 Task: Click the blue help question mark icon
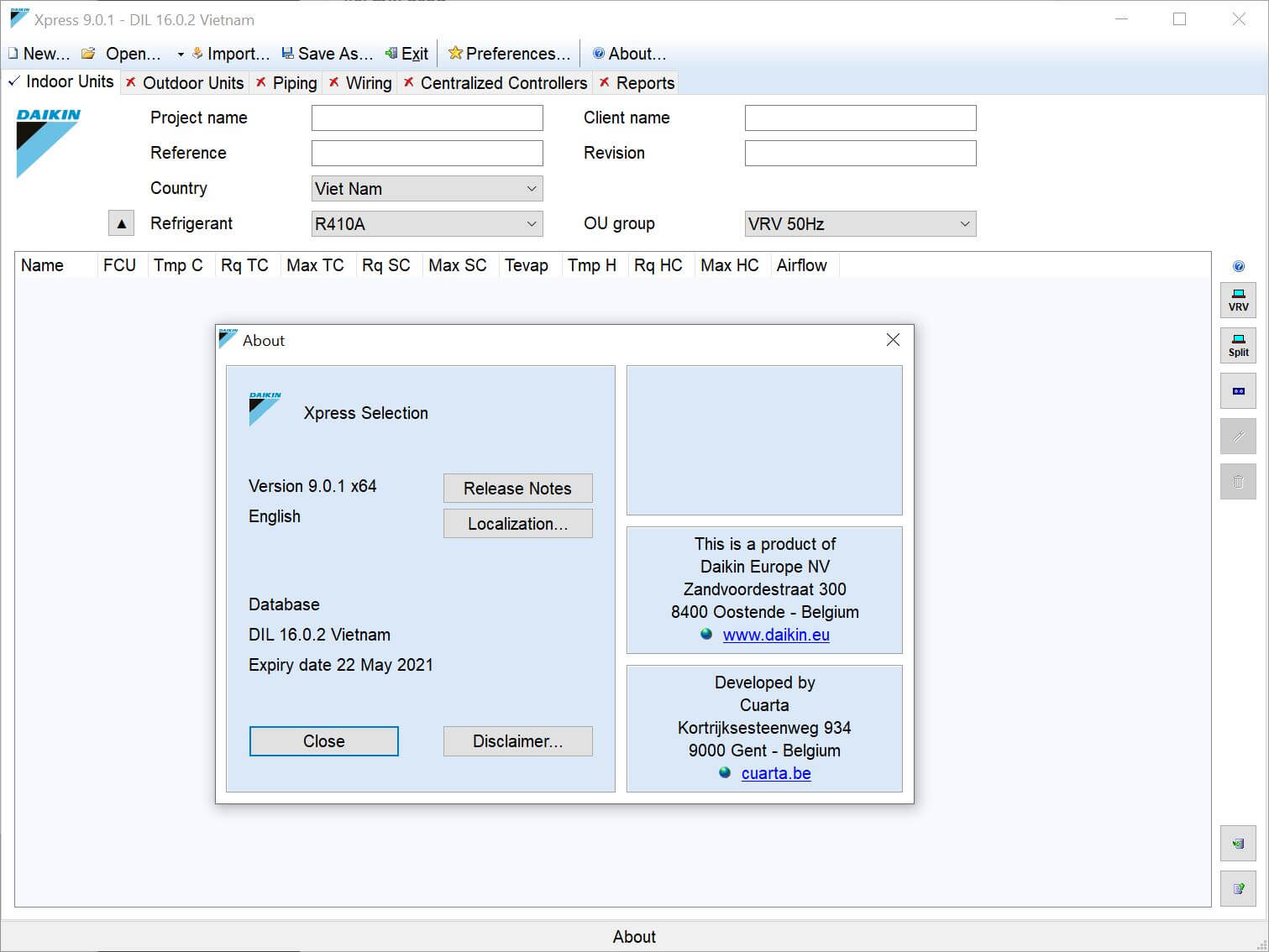[1238, 266]
